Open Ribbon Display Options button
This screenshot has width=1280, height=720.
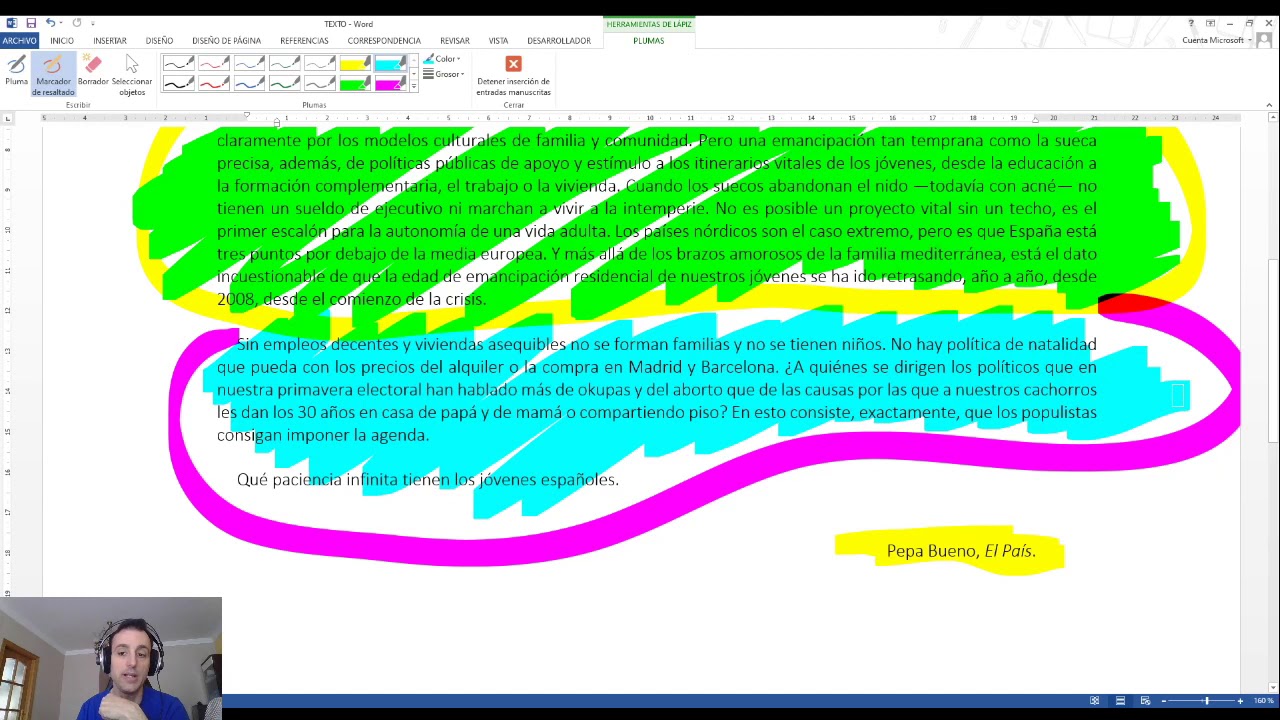[x=1210, y=23]
